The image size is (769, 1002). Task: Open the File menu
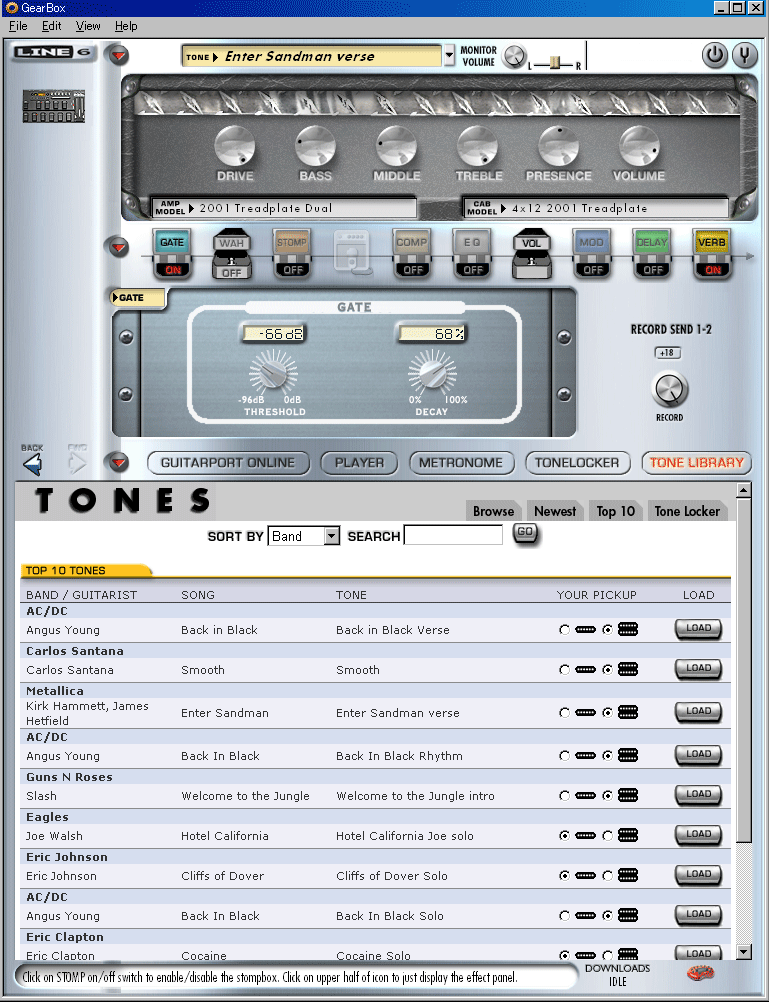point(18,26)
